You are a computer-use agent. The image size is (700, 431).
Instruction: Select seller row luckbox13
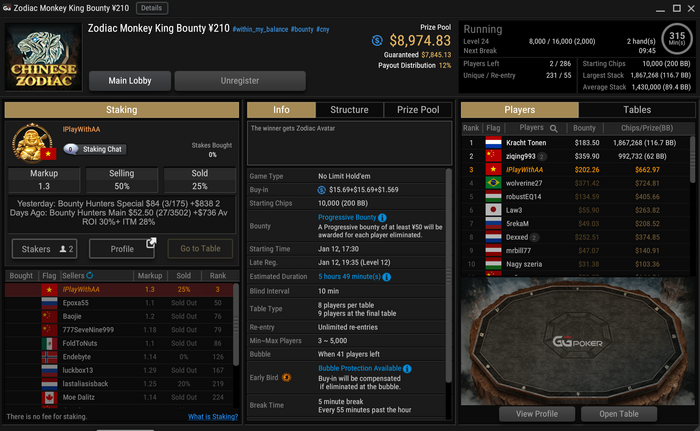[119, 370]
